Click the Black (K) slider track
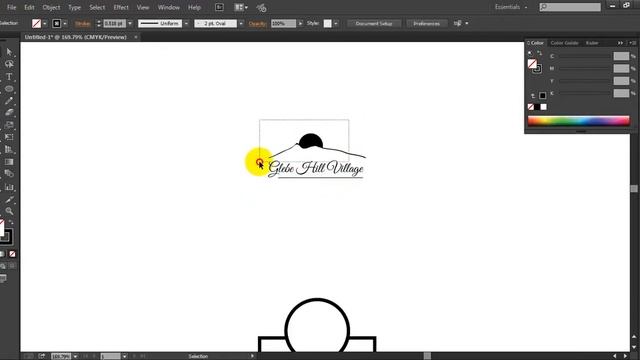The image size is (640, 360). tap(584, 93)
